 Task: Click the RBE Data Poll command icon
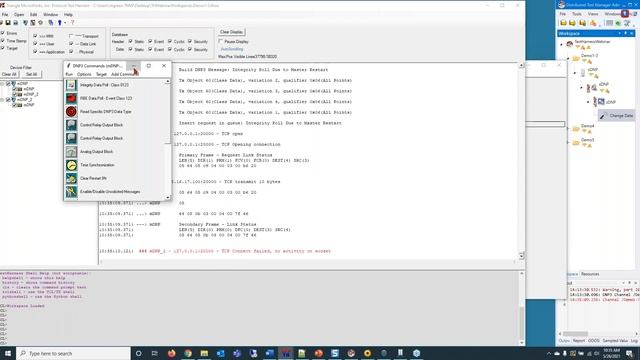point(71,98)
